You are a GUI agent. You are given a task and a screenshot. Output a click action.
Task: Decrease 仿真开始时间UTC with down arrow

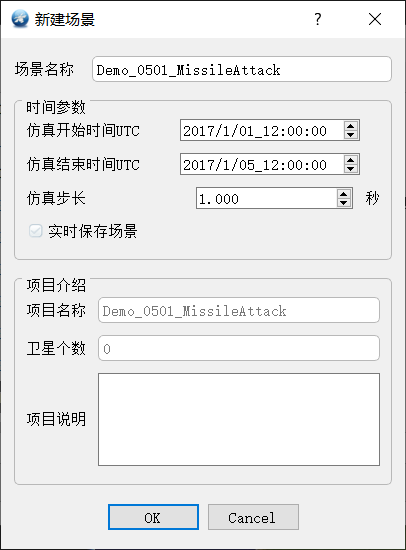[x=351, y=135]
